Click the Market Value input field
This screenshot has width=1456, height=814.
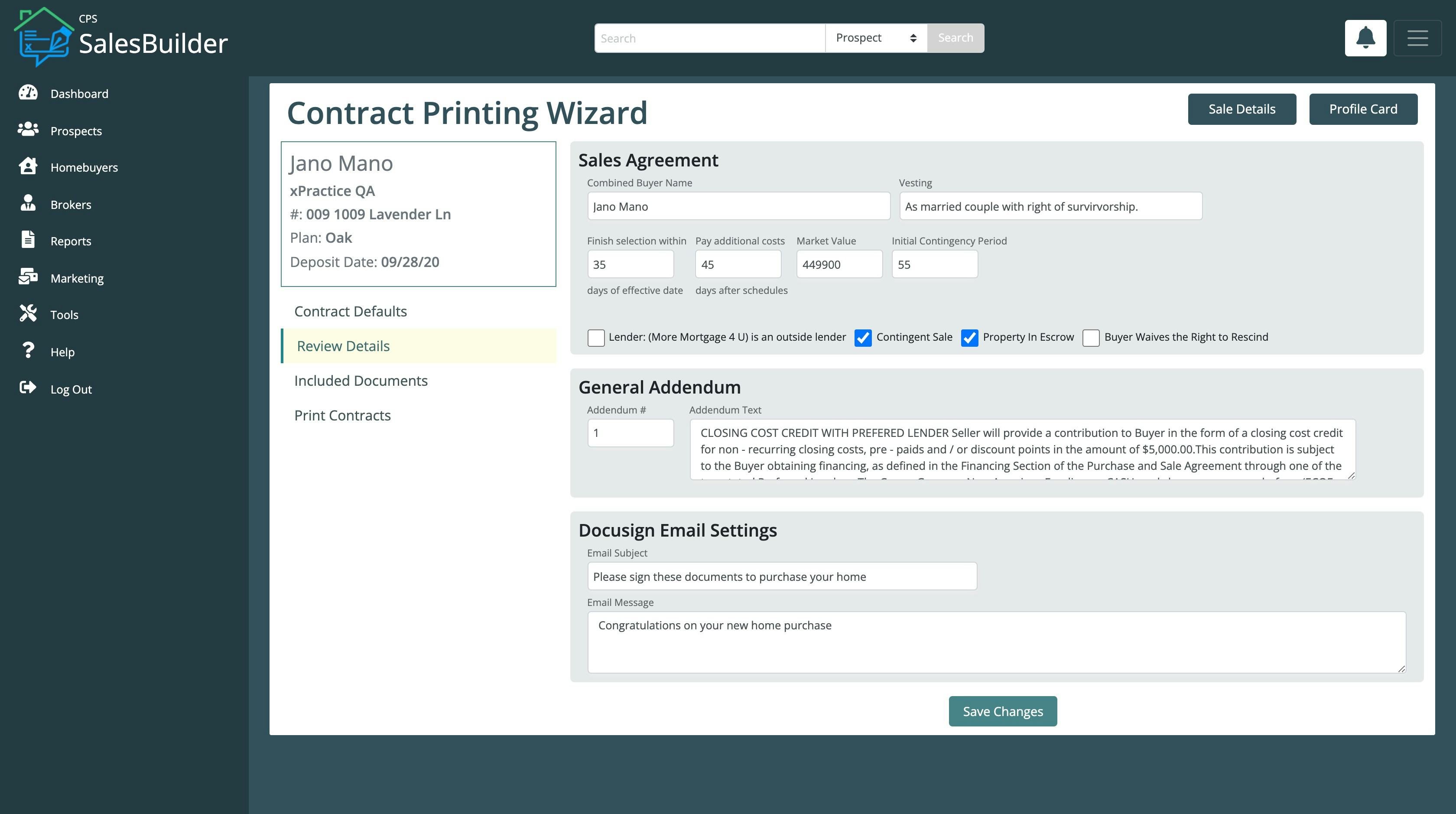(839, 264)
